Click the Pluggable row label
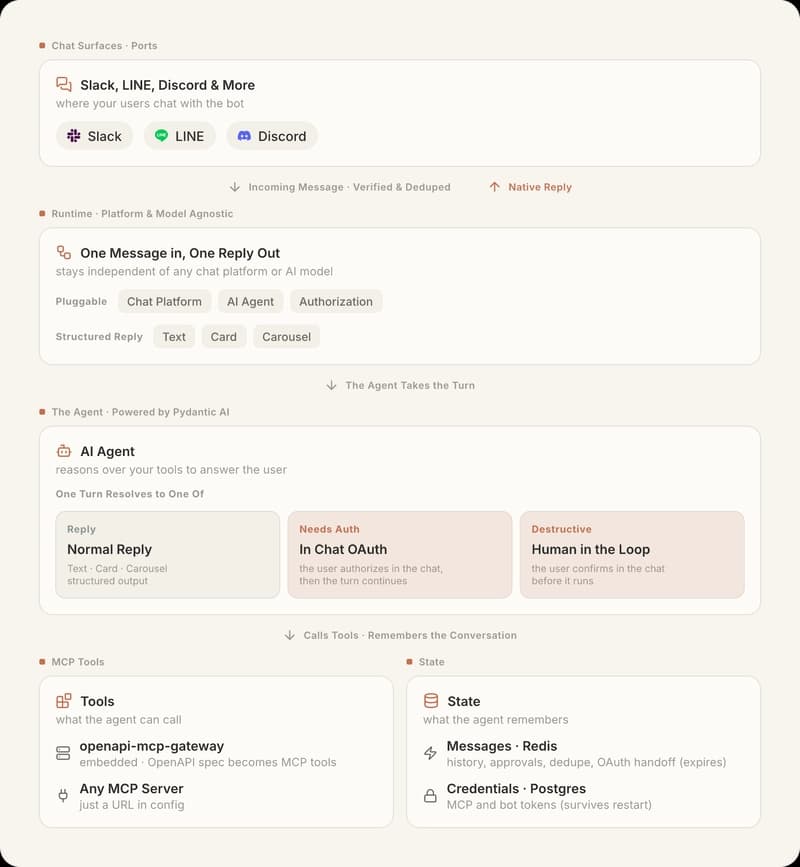The width and height of the screenshot is (800, 867). tap(81, 301)
